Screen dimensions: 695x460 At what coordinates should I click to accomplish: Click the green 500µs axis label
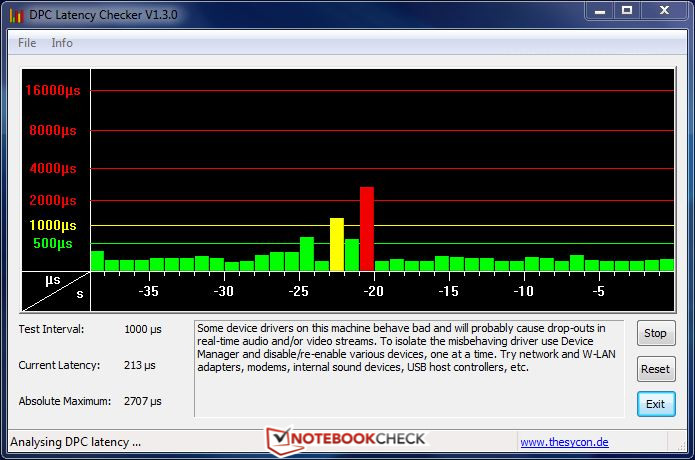(x=53, y=243)
